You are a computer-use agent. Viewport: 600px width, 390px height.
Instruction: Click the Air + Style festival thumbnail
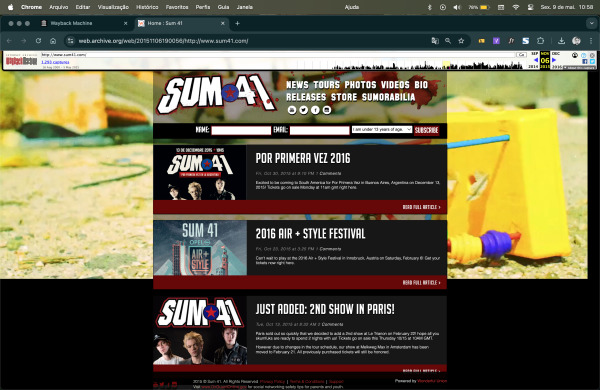point(200,248)
